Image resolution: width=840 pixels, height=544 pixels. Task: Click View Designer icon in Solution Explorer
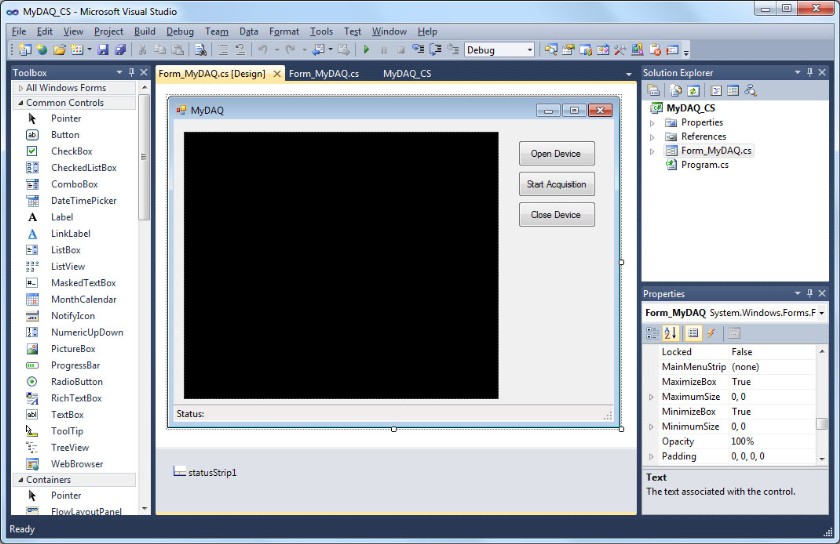(x=733, y=91)
